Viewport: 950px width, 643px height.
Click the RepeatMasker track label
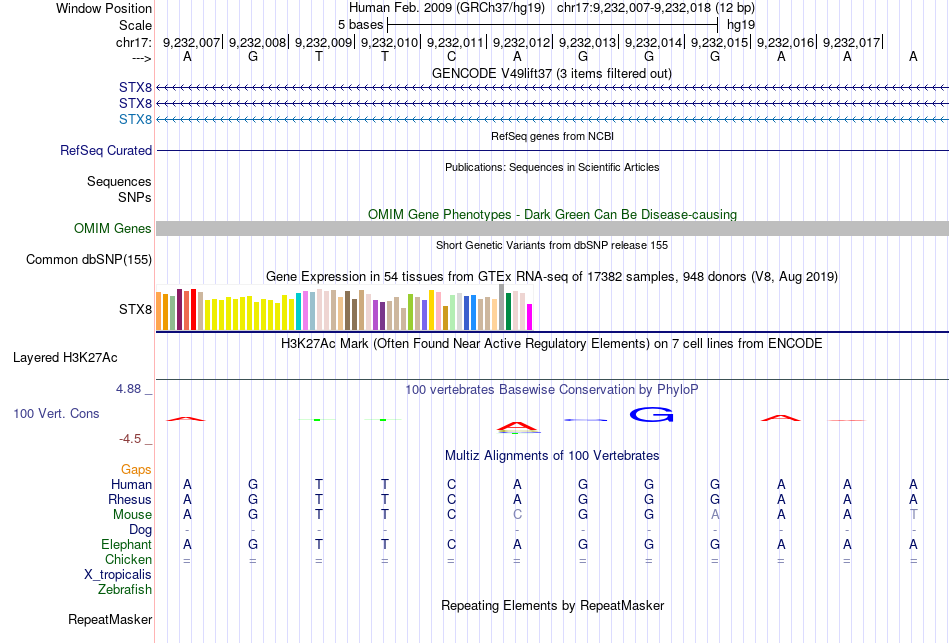pos(110,619)
